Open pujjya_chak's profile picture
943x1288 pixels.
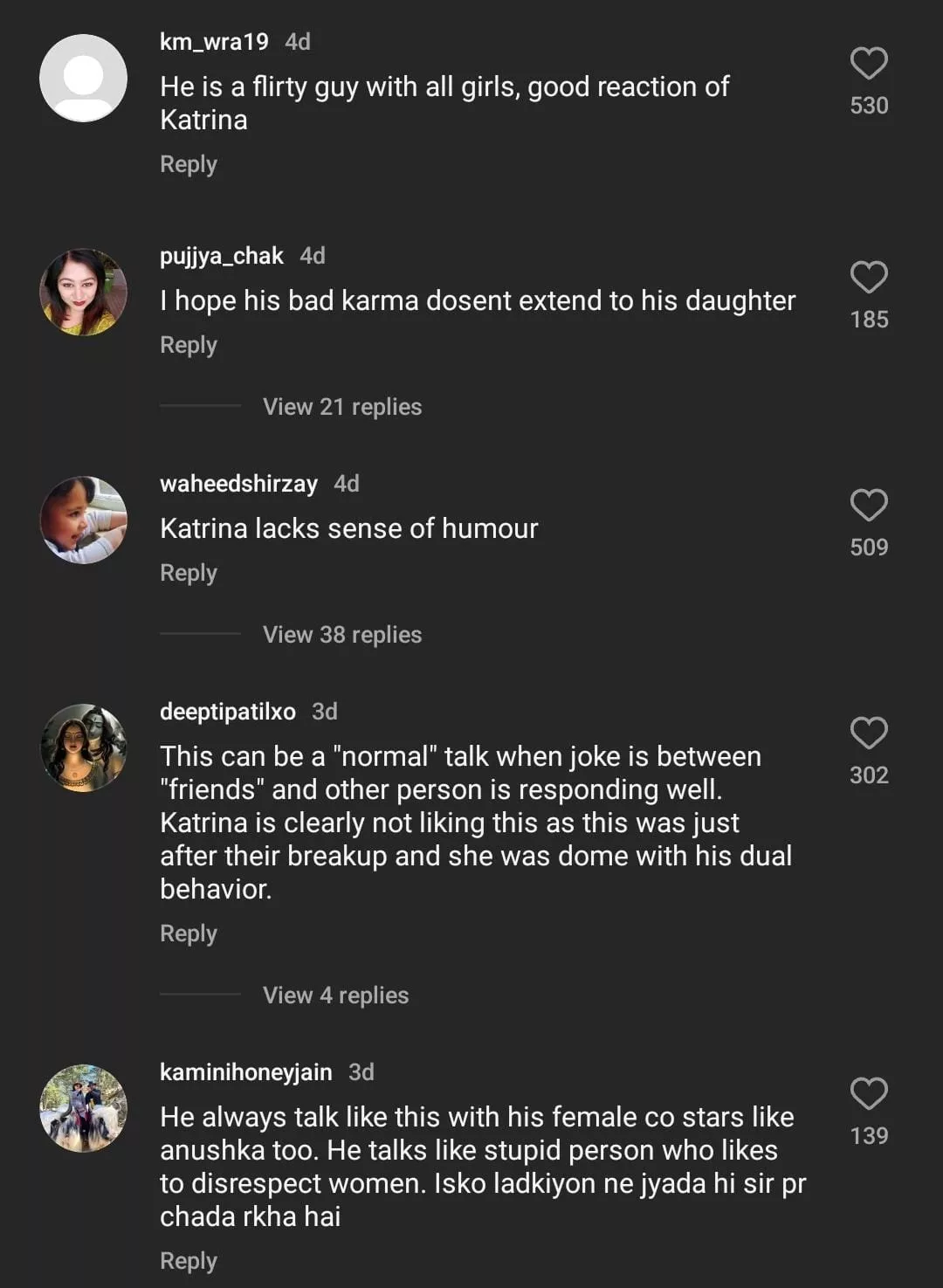click(84, 293)
